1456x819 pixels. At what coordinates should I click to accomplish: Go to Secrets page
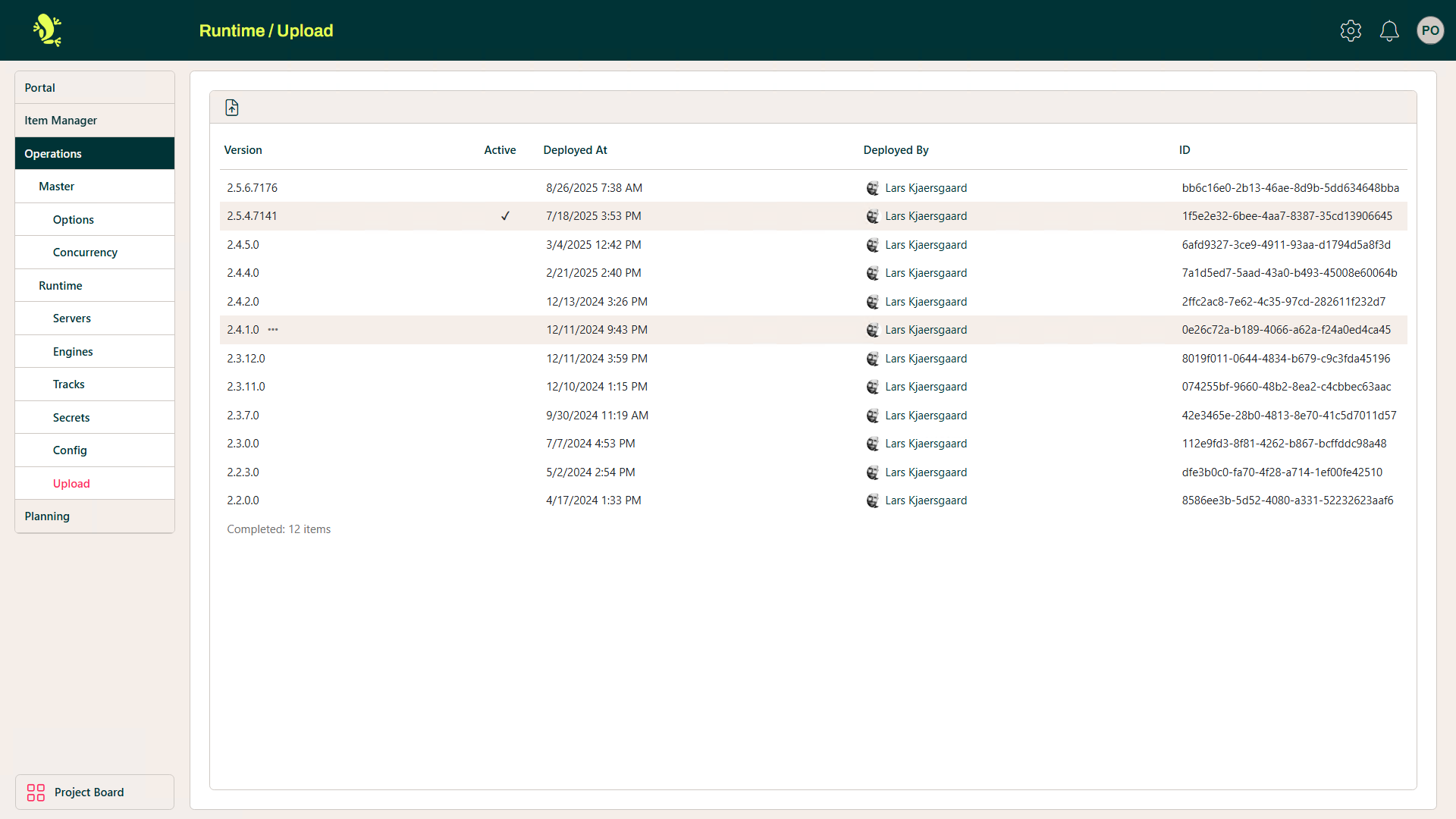coord(95,418)
